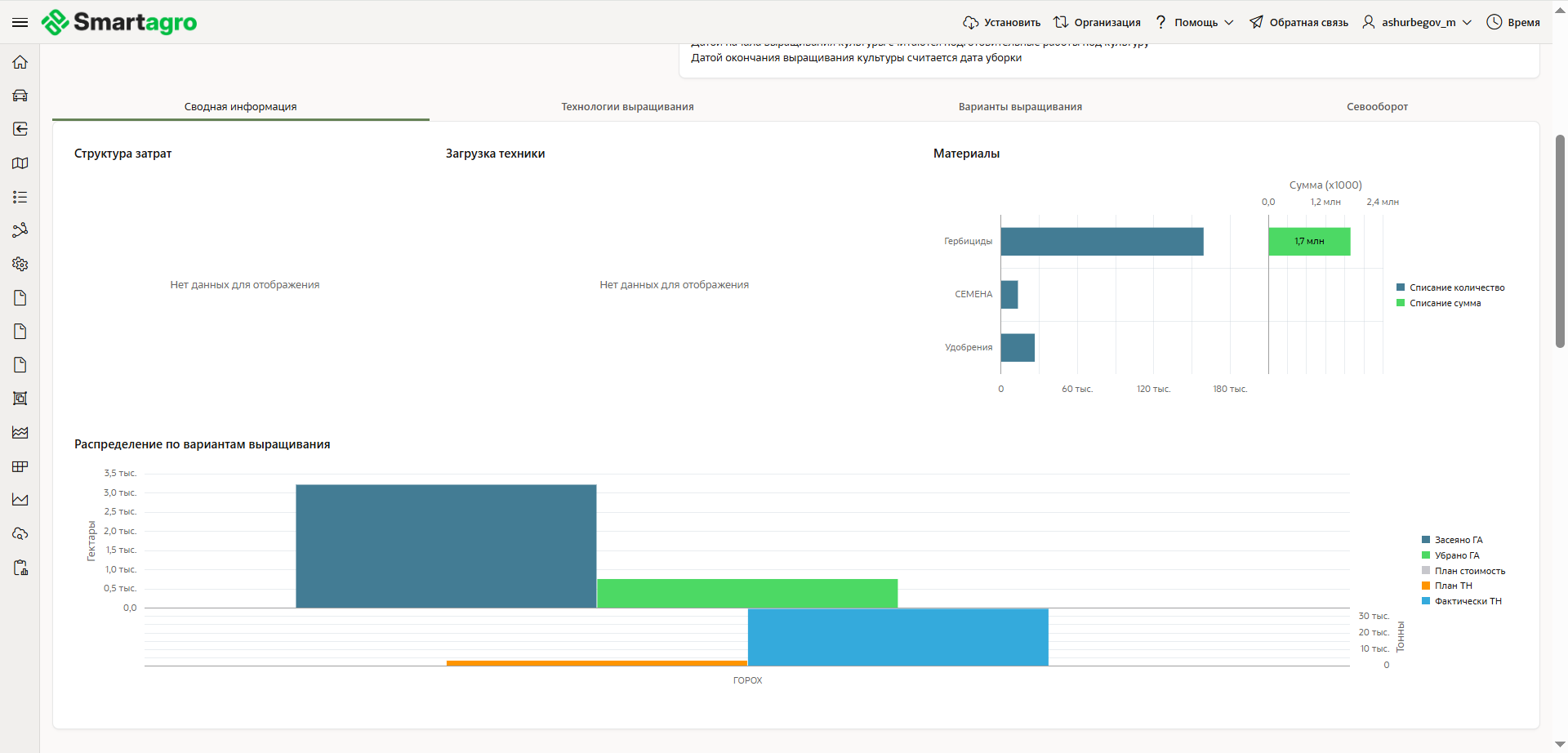1568x753 pixels.
Task: Toggle 'Списание сумма' legend entry
Action: coord(1444,303)
